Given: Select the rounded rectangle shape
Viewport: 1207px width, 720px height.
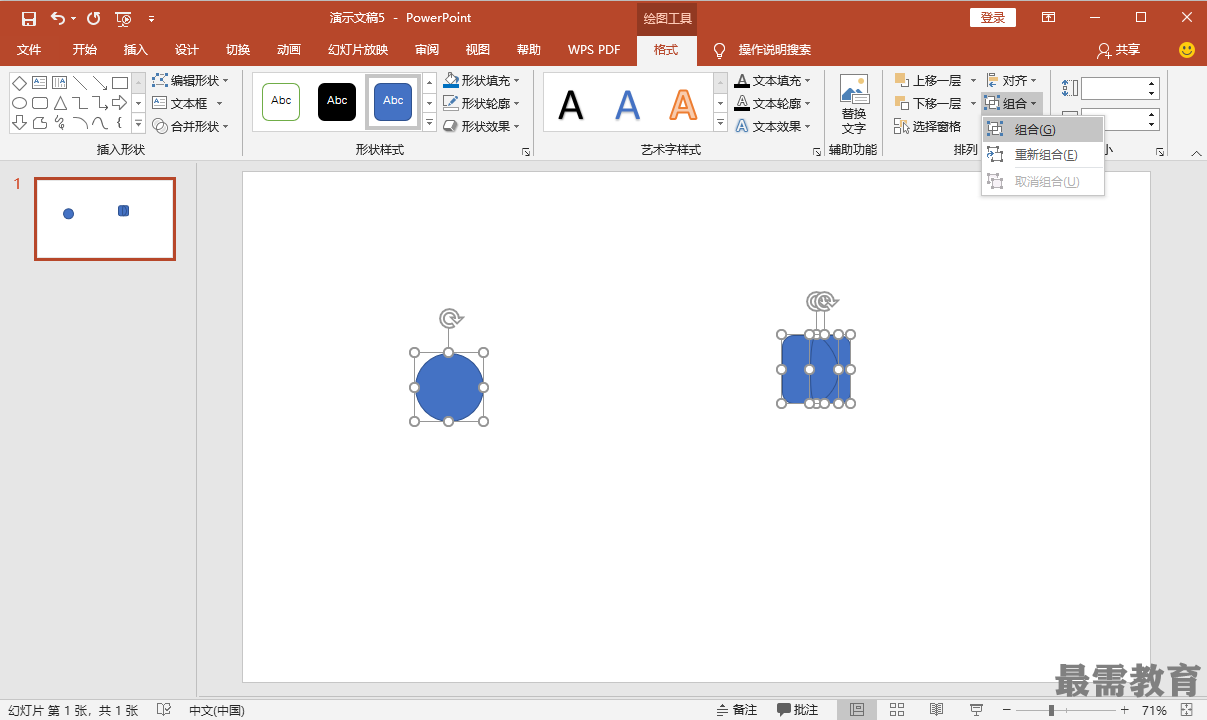Looking at the screenshot, I should pos(40,103).
